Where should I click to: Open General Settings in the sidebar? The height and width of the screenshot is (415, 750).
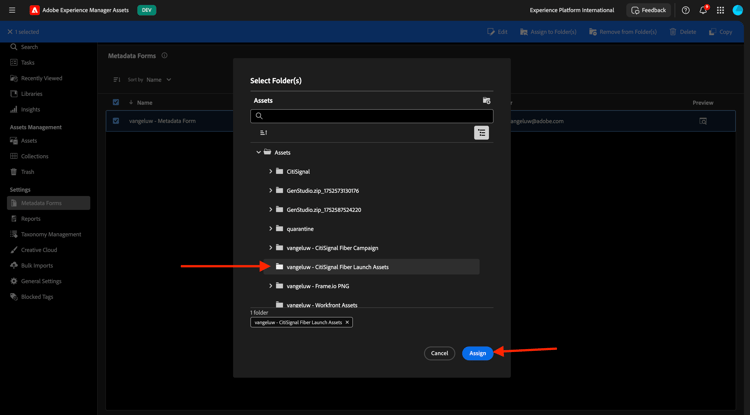(36, 281)
